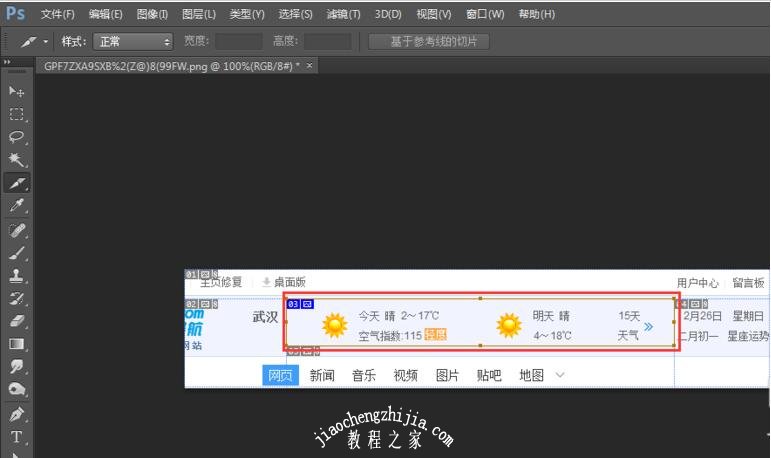Screen dimensions: 771x458
Task: Click the Photoshop Ps logo
Action: [x=15, y=13]
